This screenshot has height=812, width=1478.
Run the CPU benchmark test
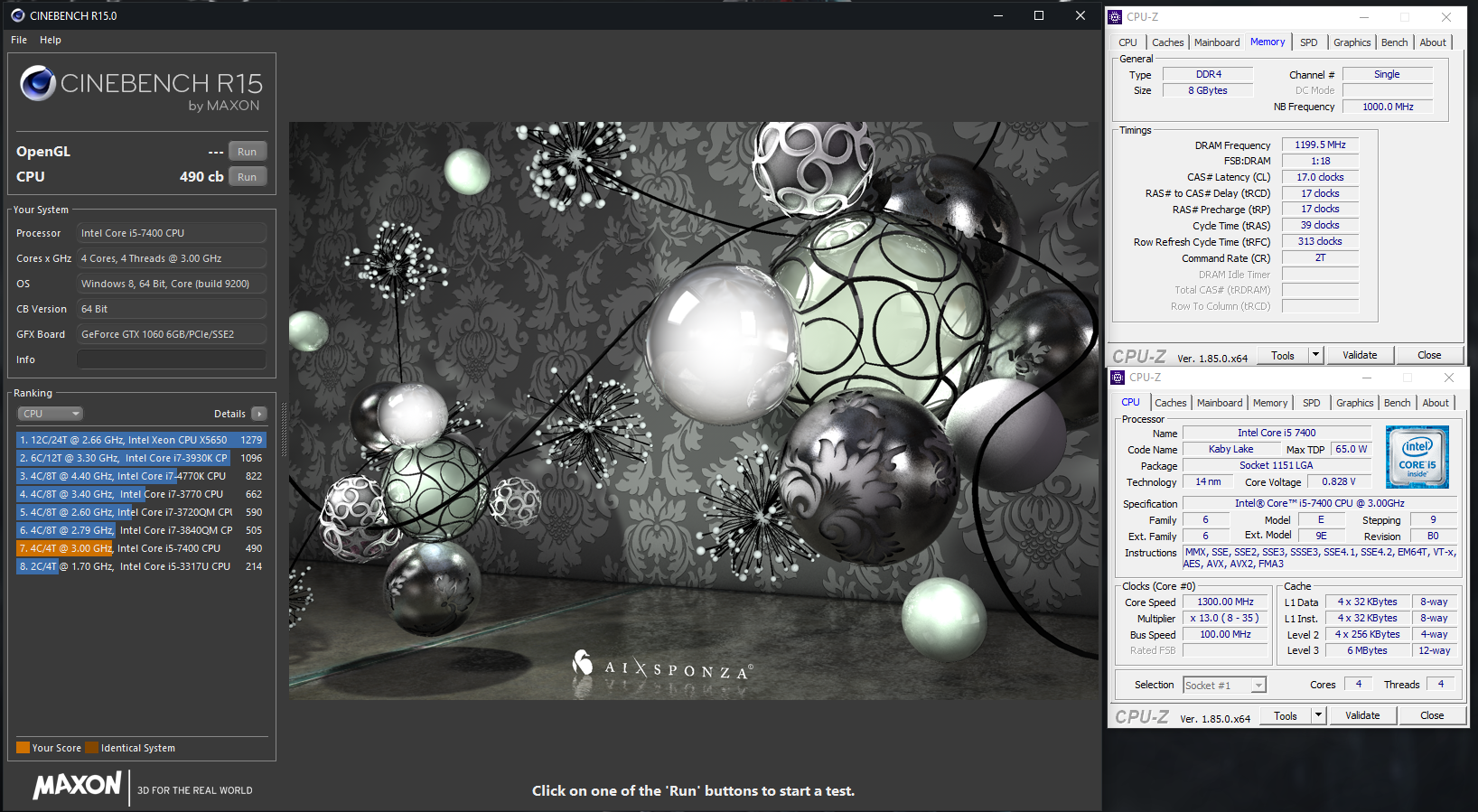coord(248,177)
